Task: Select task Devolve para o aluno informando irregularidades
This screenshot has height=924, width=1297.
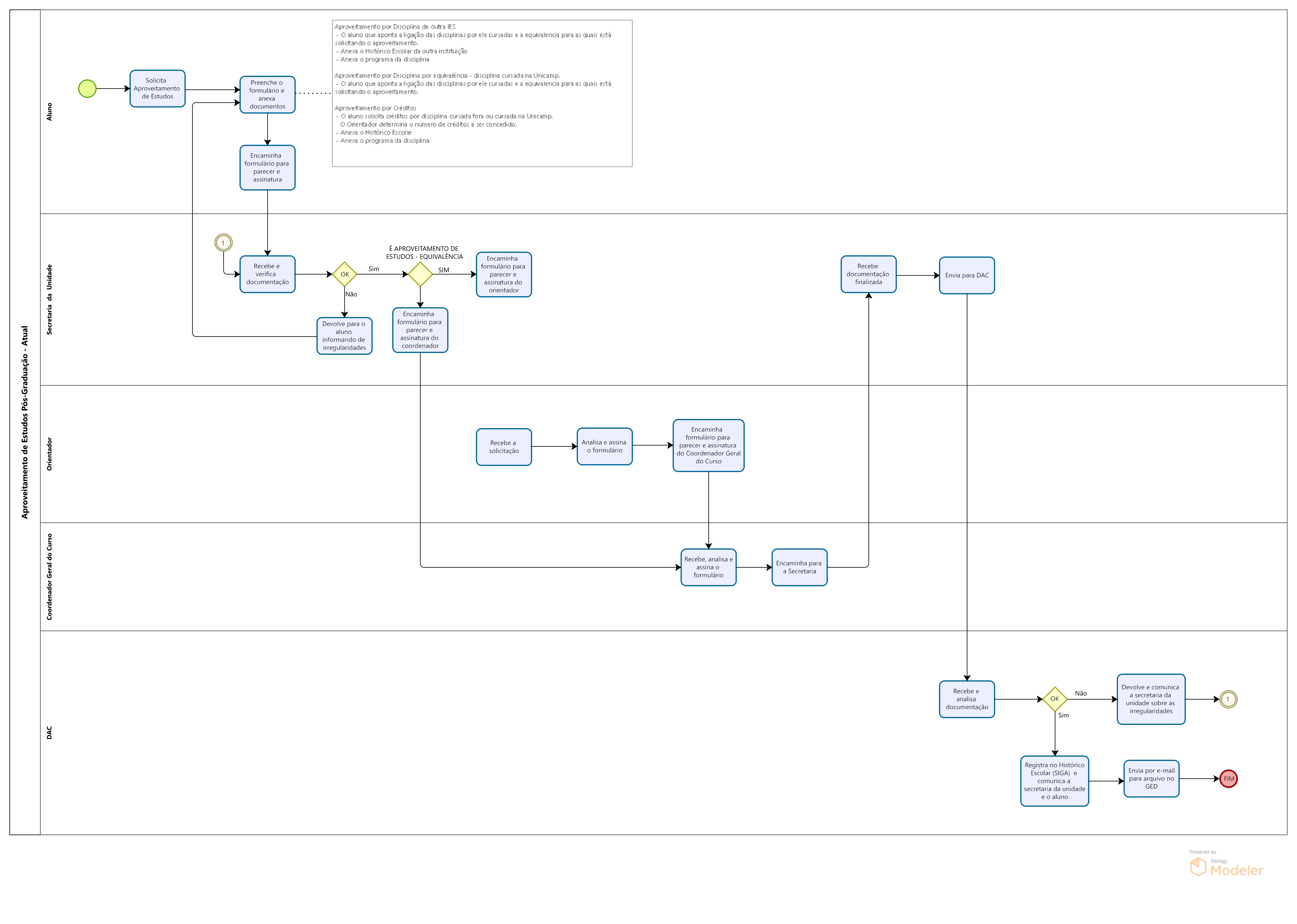Action: tap(344, 336)
